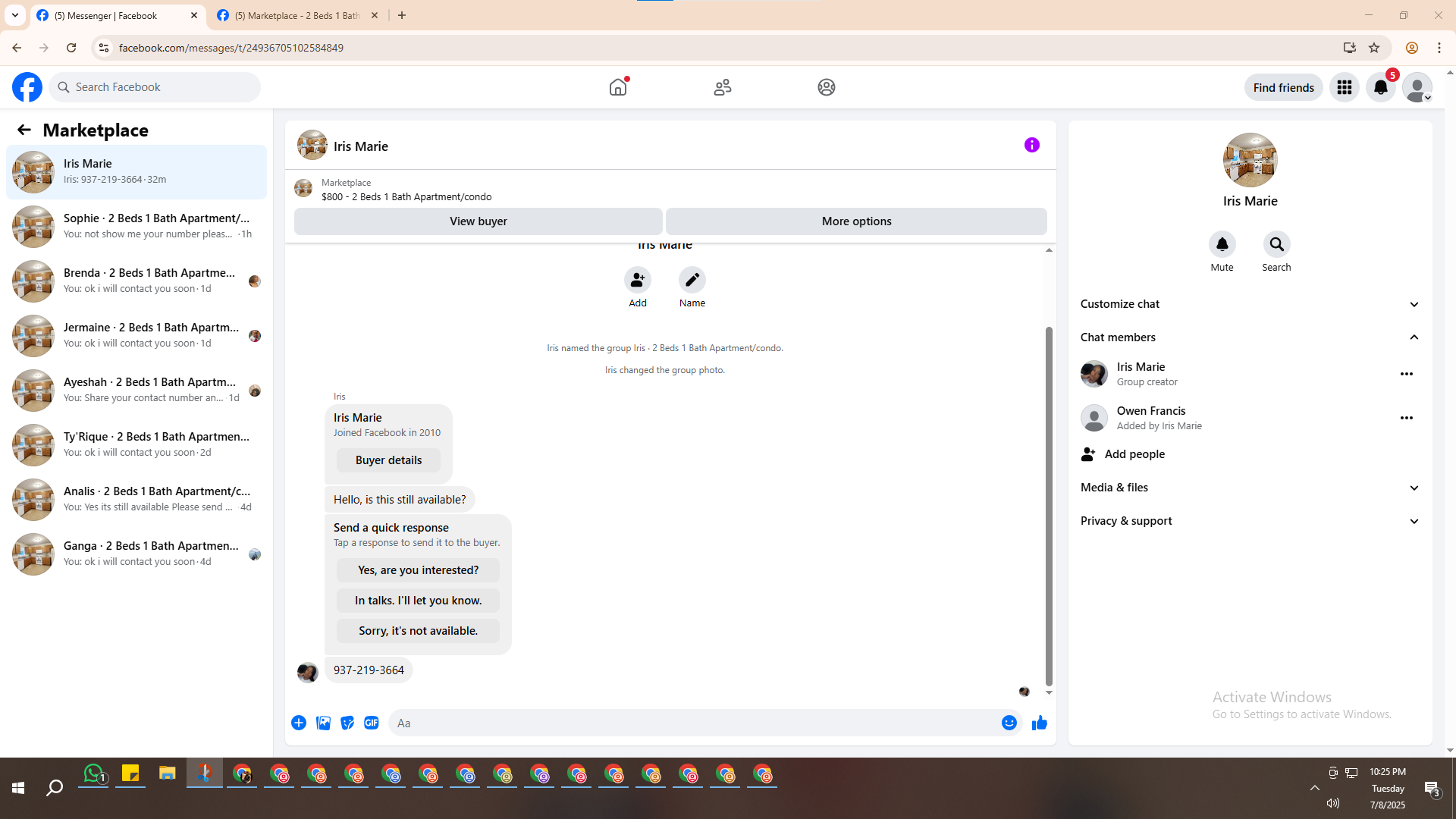
Task: Click the View buyer button
Action: pos(478,221)
